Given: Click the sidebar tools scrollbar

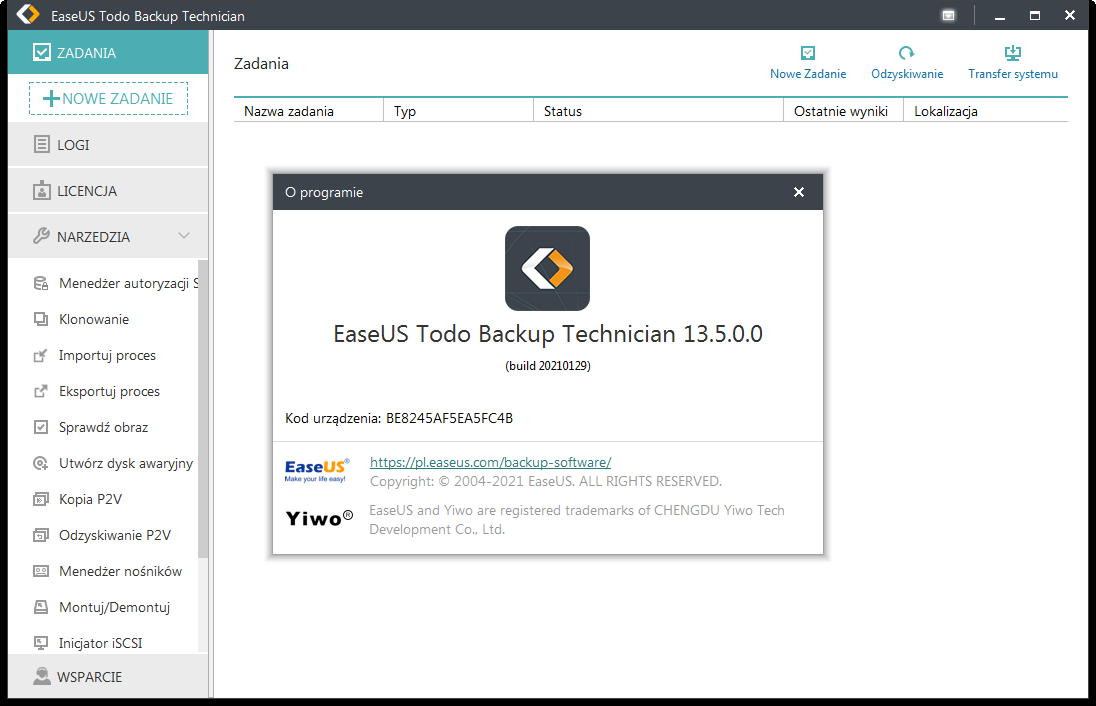Looking at the screenshot, I should (x=203, y=409).
